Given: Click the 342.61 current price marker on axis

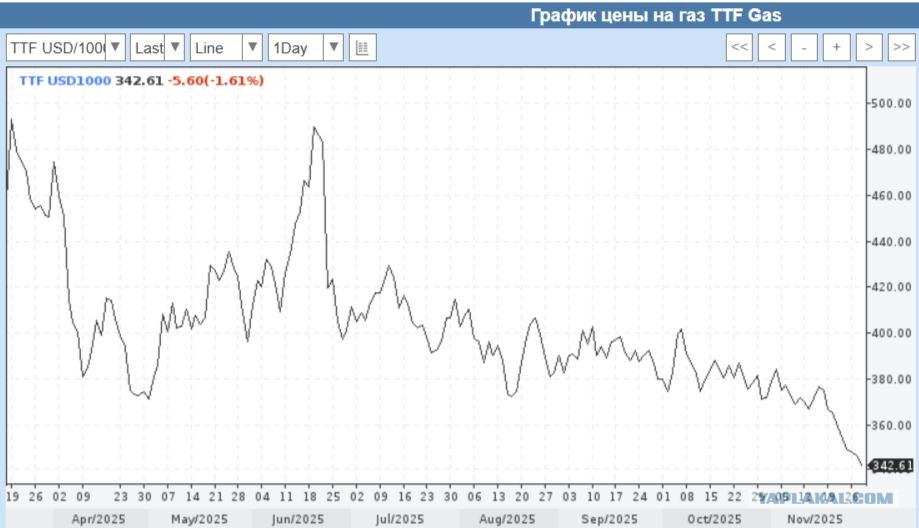Looking at the screenshot, I should pos(891,466).
